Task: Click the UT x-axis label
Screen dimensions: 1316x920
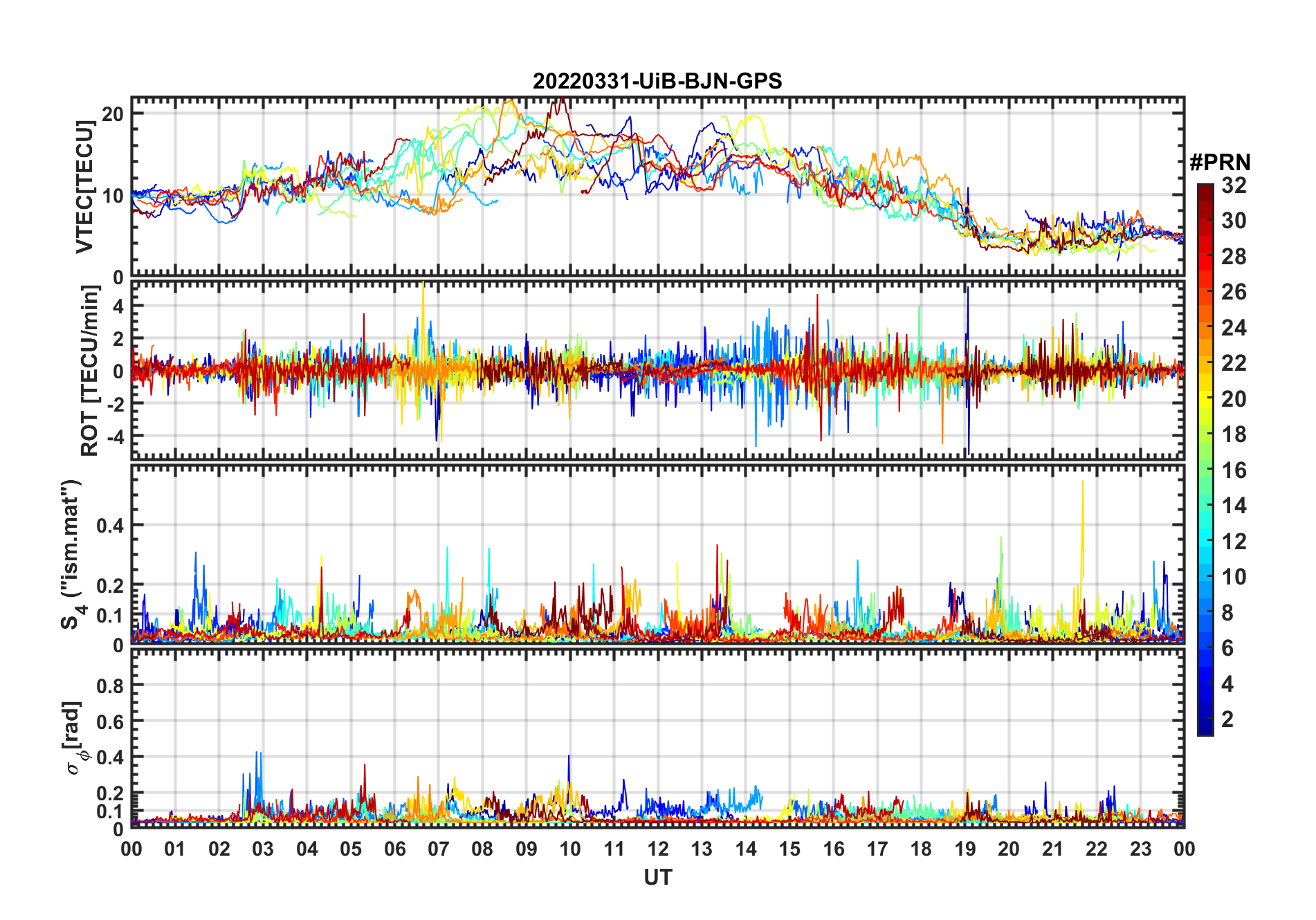Action: point(658,877)
